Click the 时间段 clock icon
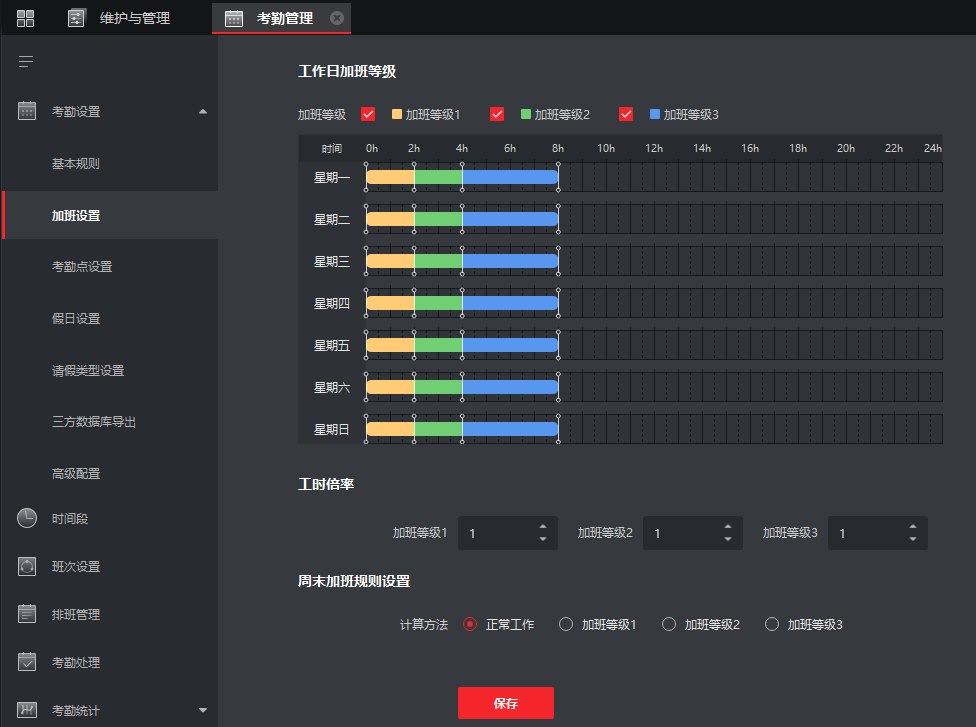 (x=27, y=518)
